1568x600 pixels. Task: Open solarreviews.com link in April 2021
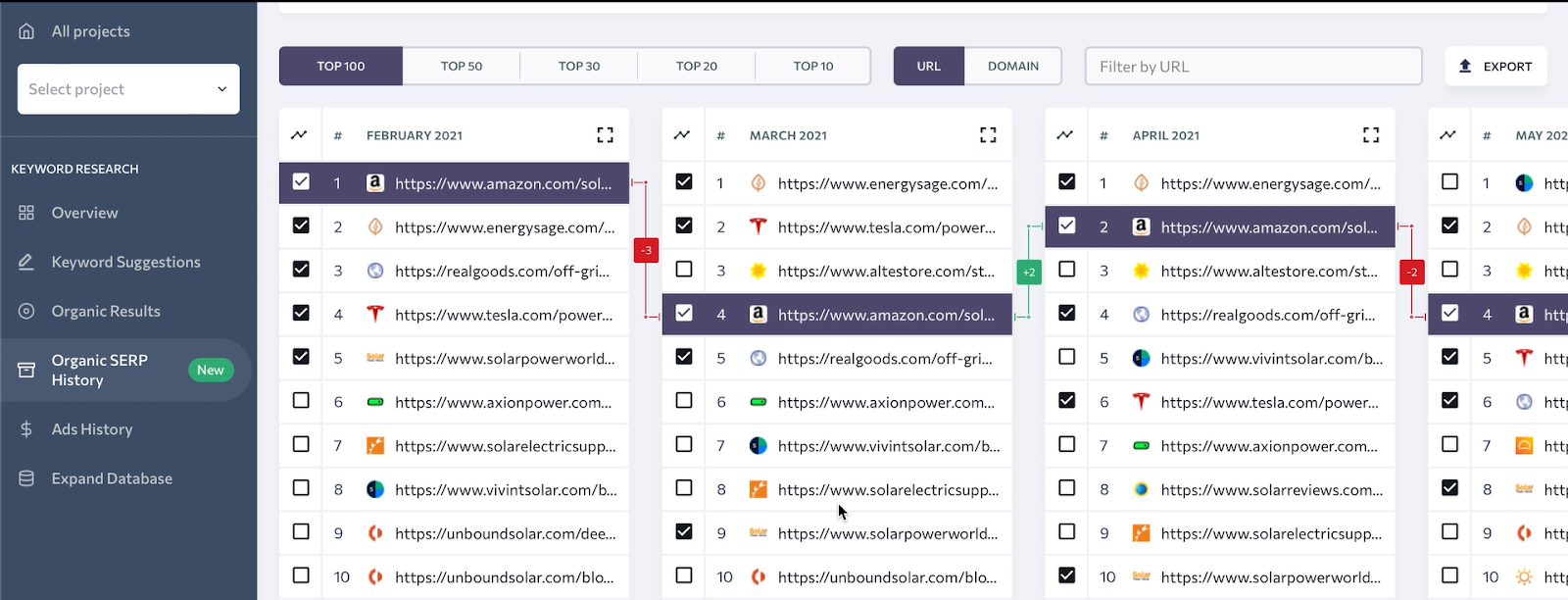1272,489
